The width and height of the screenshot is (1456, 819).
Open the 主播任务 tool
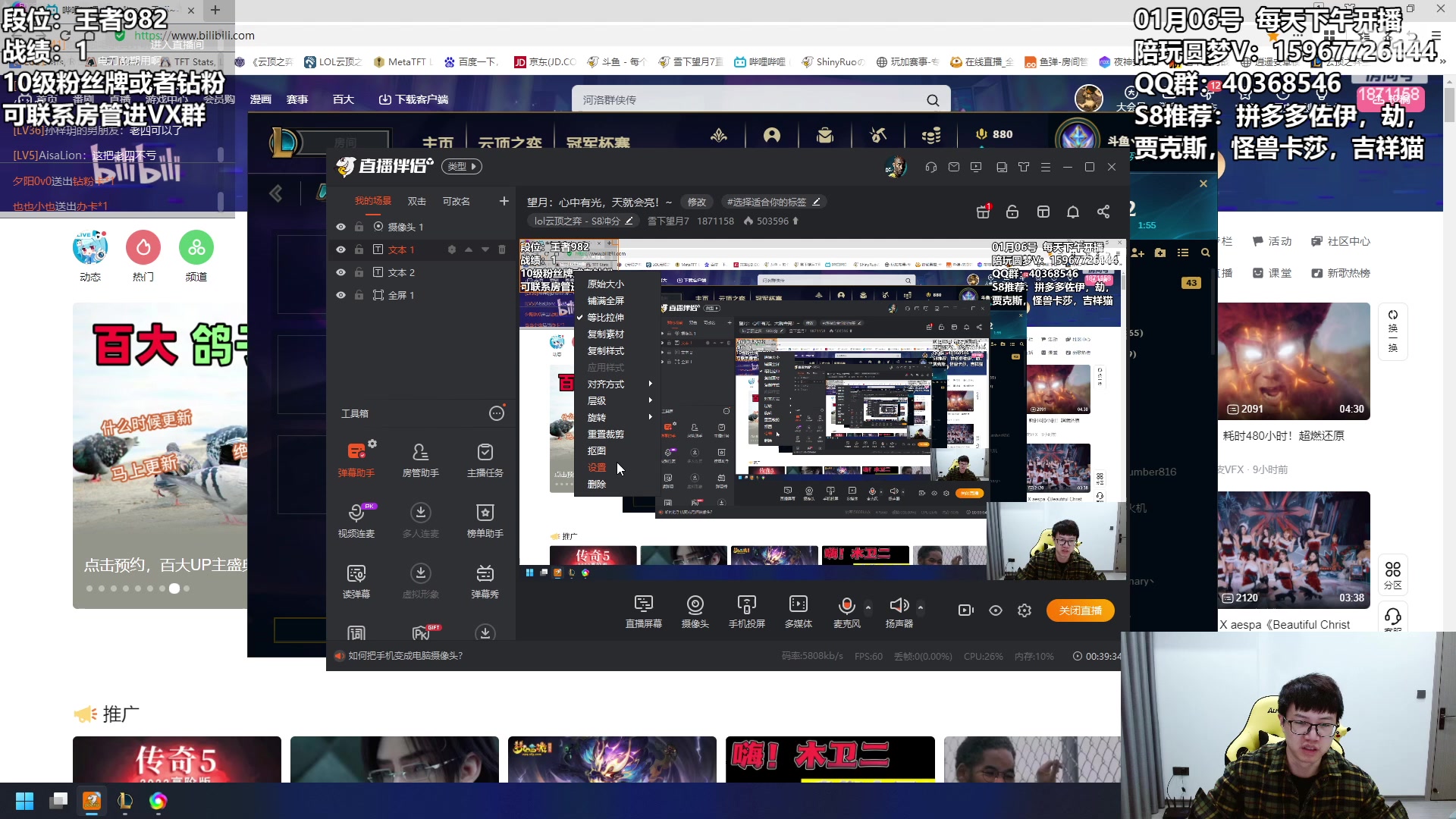coord(485,460)
